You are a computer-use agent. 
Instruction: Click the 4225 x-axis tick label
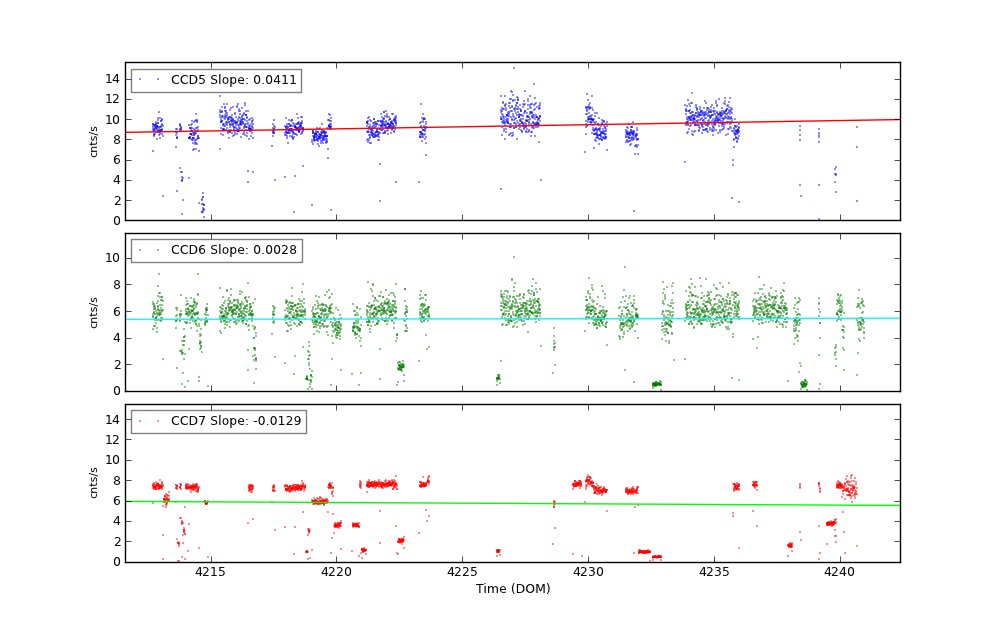tap(462, 573)
